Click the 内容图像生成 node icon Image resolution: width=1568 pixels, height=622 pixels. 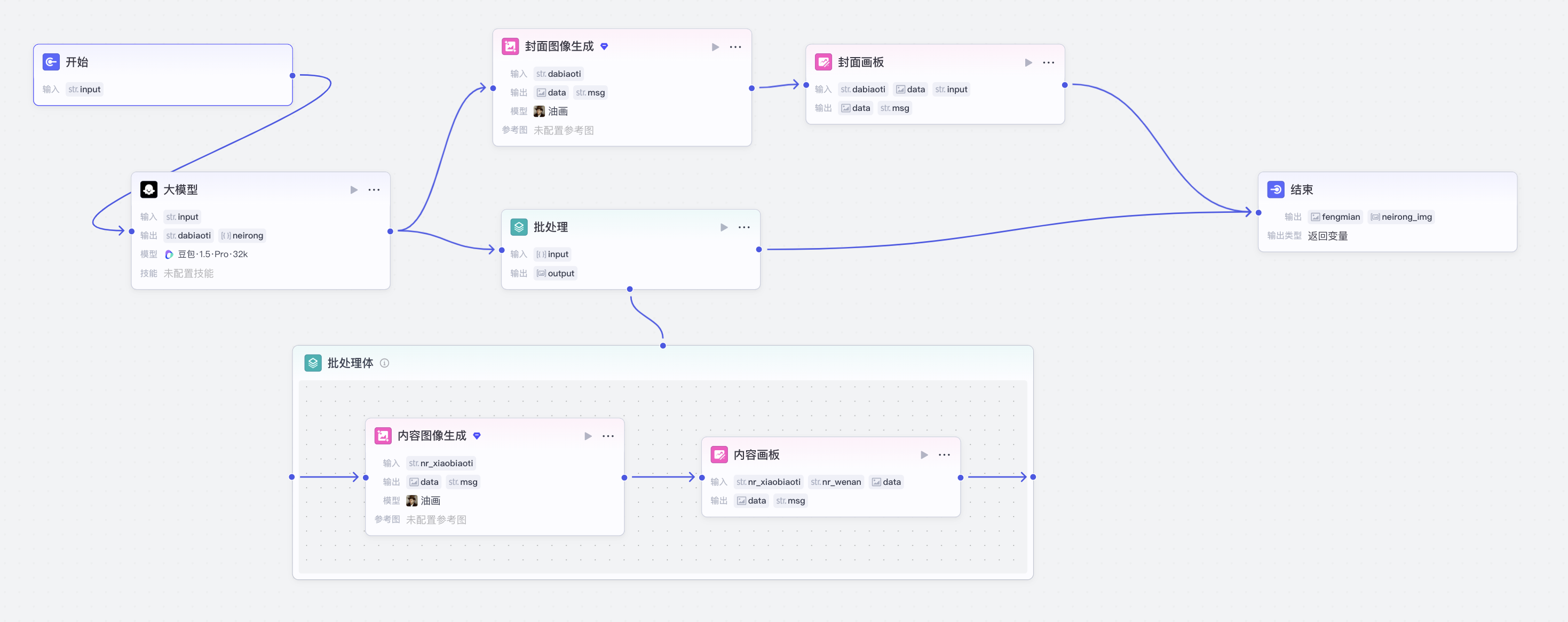(x=383, y=436)
